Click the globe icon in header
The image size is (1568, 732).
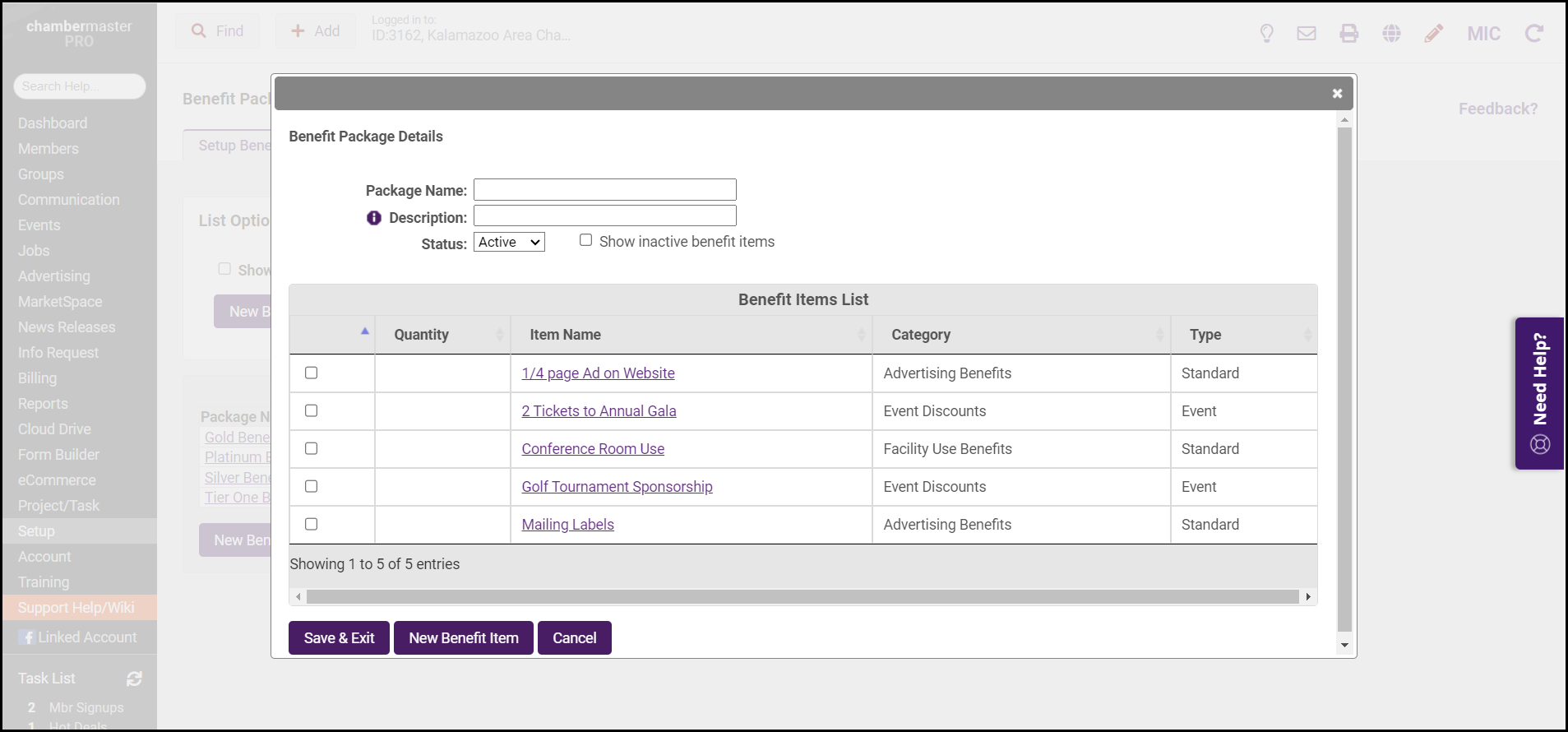[x=1391, y=33]
